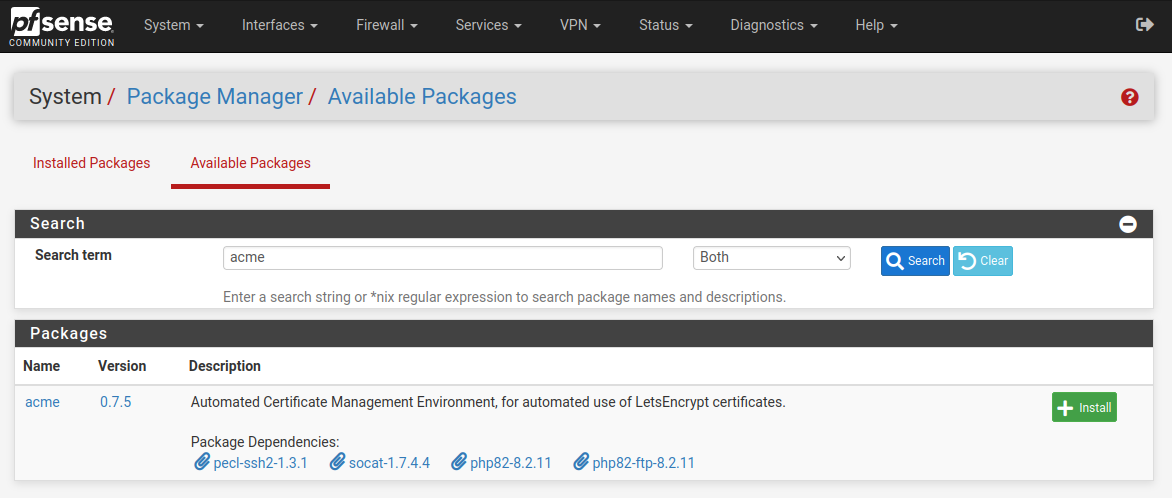
Task: Focus the Search term input field
Action: tap(442, 258)
